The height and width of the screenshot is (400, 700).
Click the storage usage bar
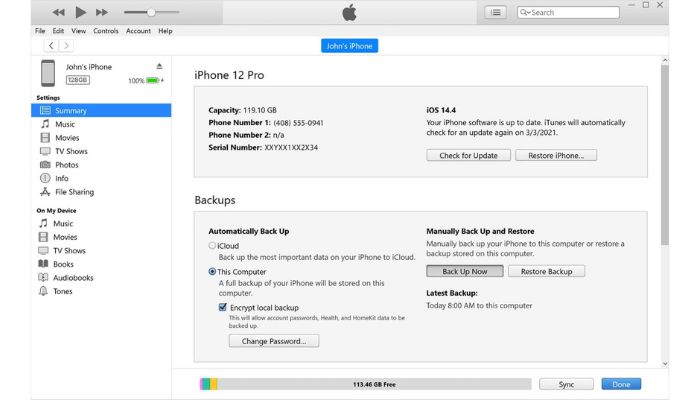366,384
